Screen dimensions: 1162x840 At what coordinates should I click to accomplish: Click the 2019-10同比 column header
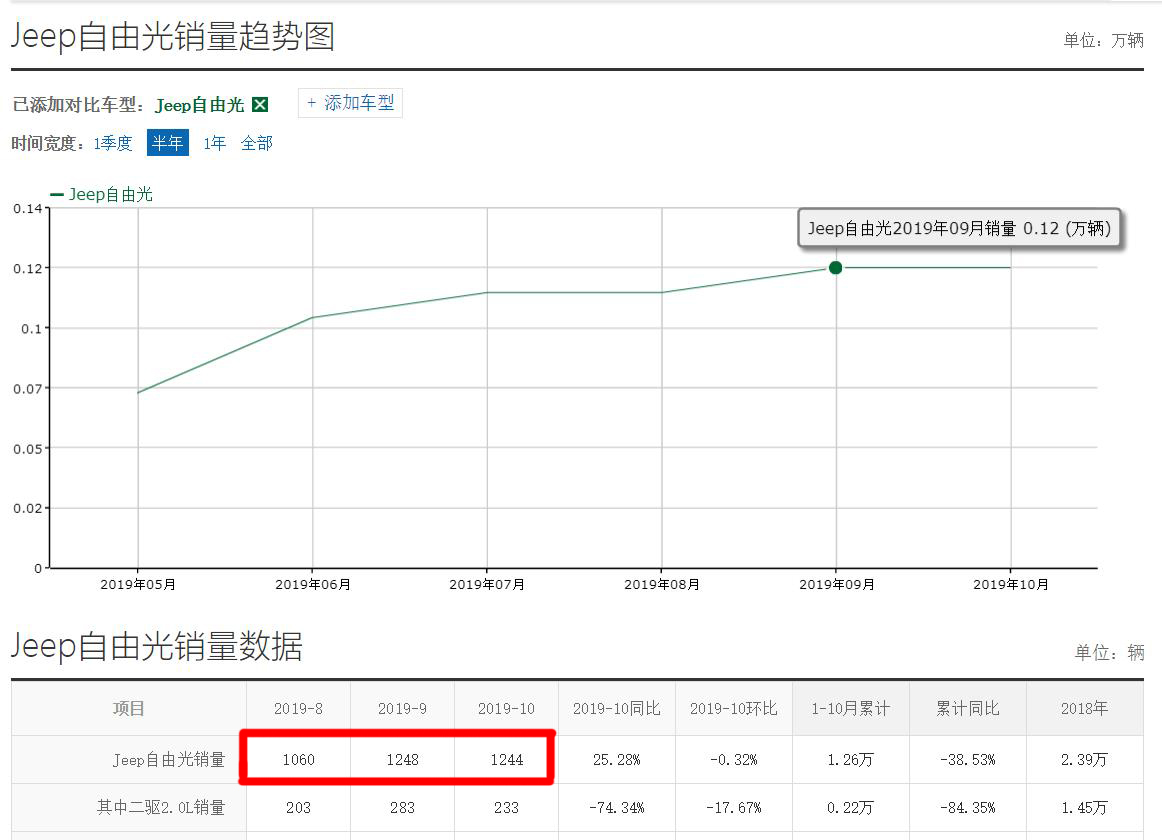[616, 708]
